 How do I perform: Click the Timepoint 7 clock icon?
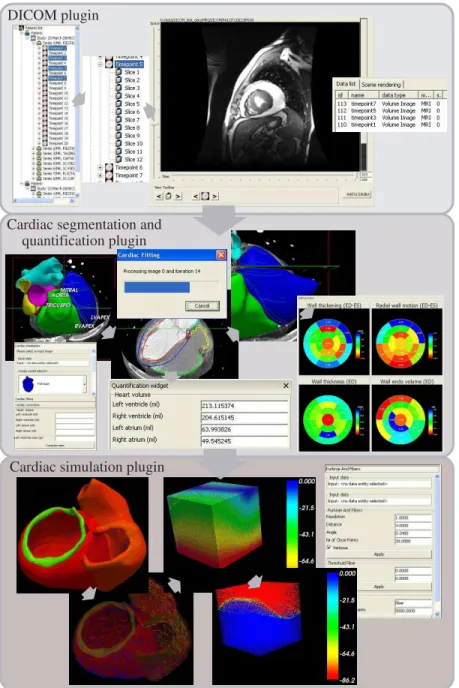coord(109,176)
